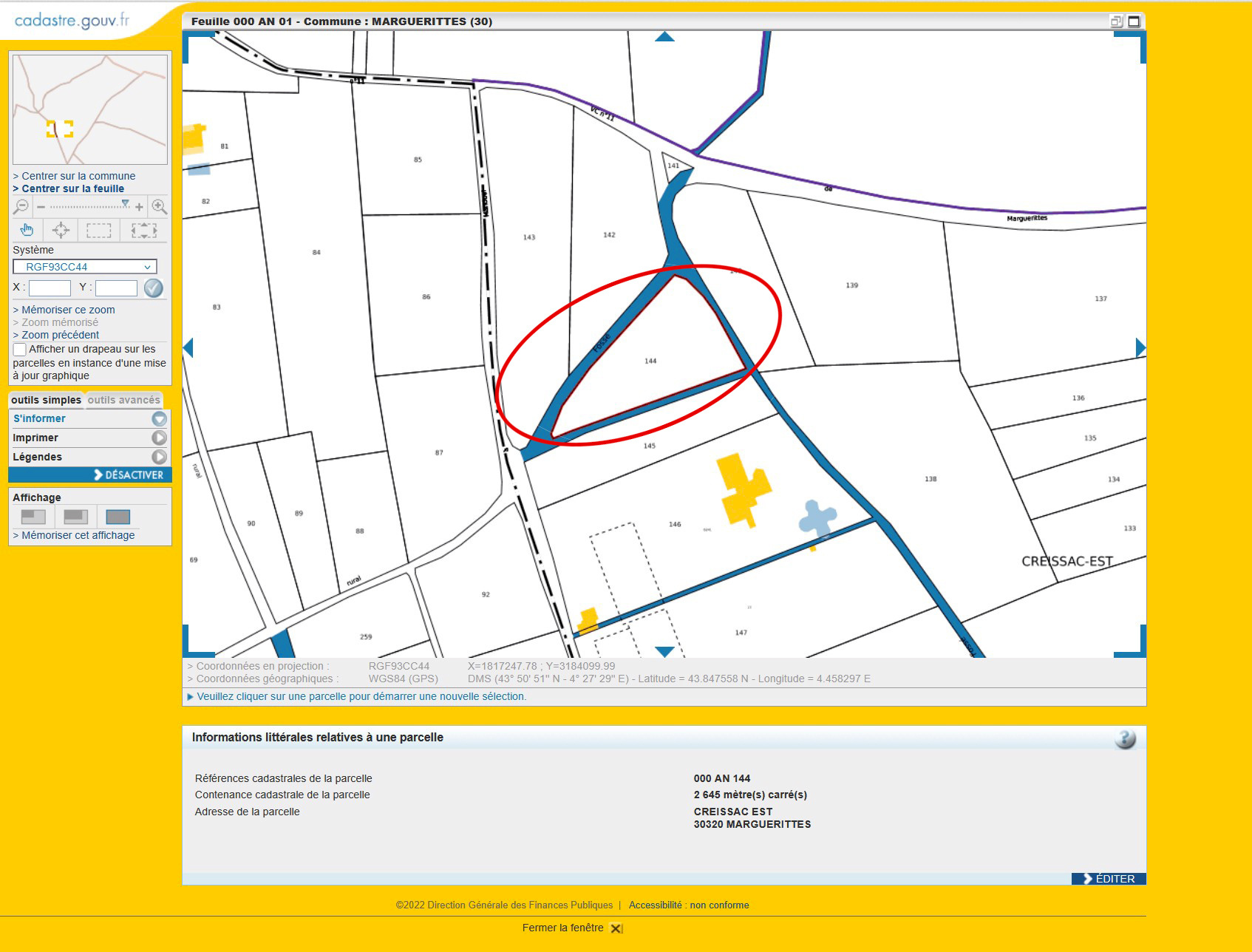Select the hand pan tool

tap(27, 230)
